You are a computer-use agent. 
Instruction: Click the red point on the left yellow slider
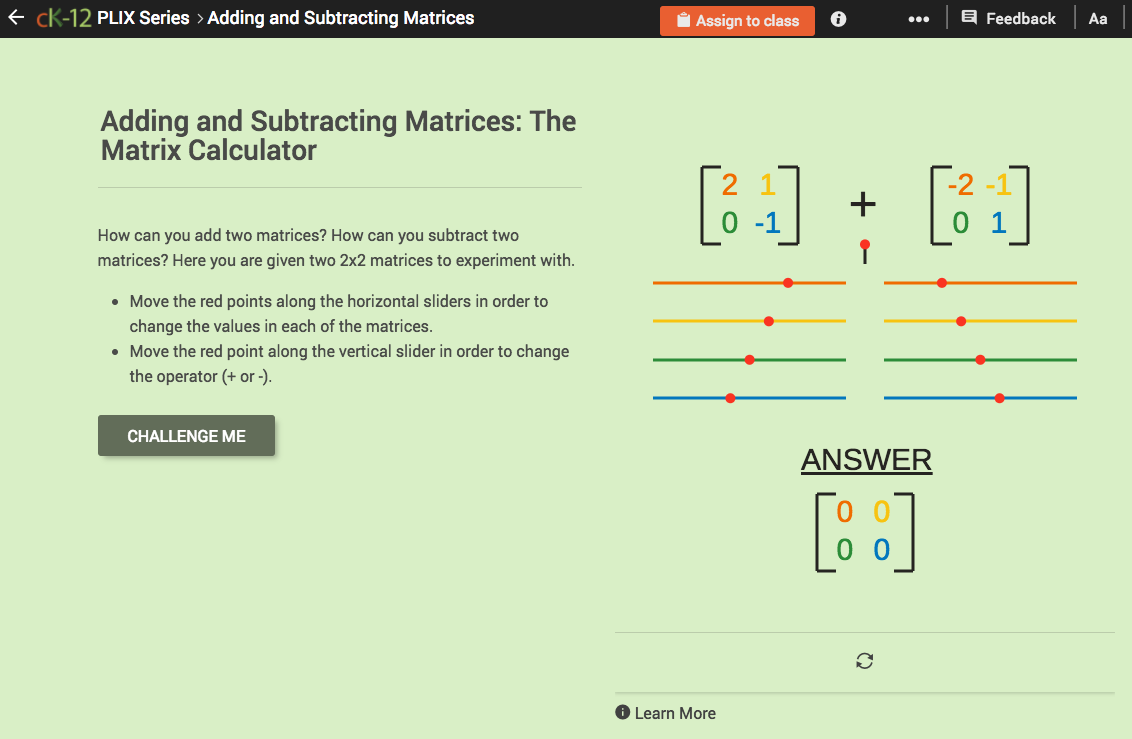pyautogui.click(x=768, y=321)
